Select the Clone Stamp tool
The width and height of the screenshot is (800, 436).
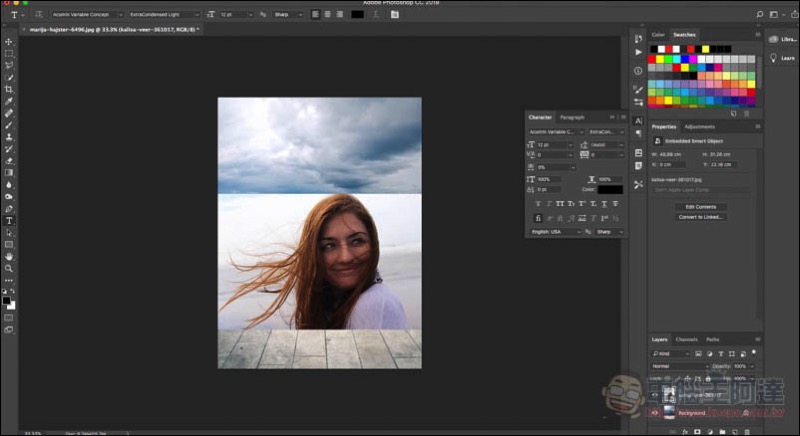pos(9,137)
